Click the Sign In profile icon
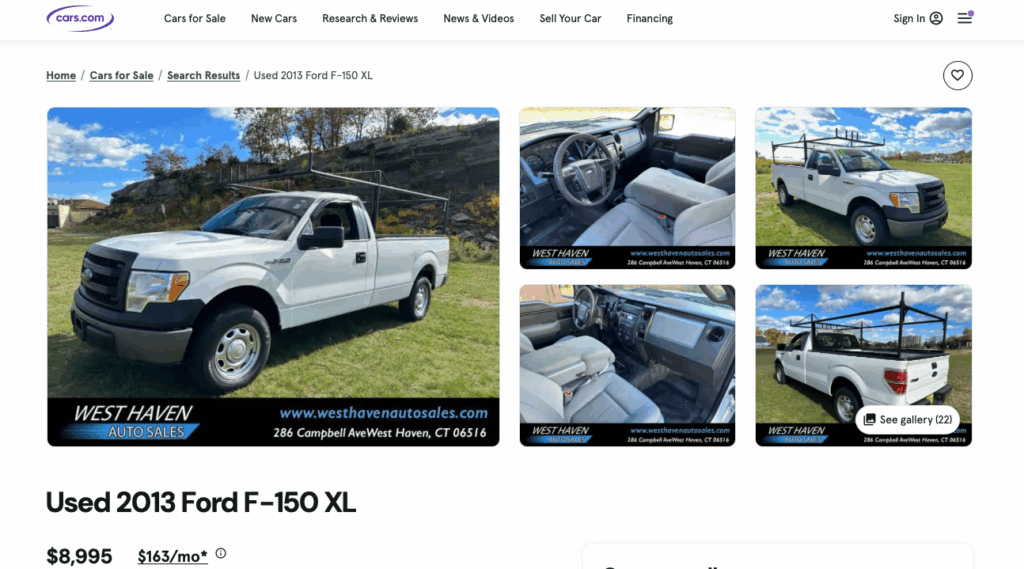Image resolution: width=1024 pixels, height=569 pixels. [936, 18]
